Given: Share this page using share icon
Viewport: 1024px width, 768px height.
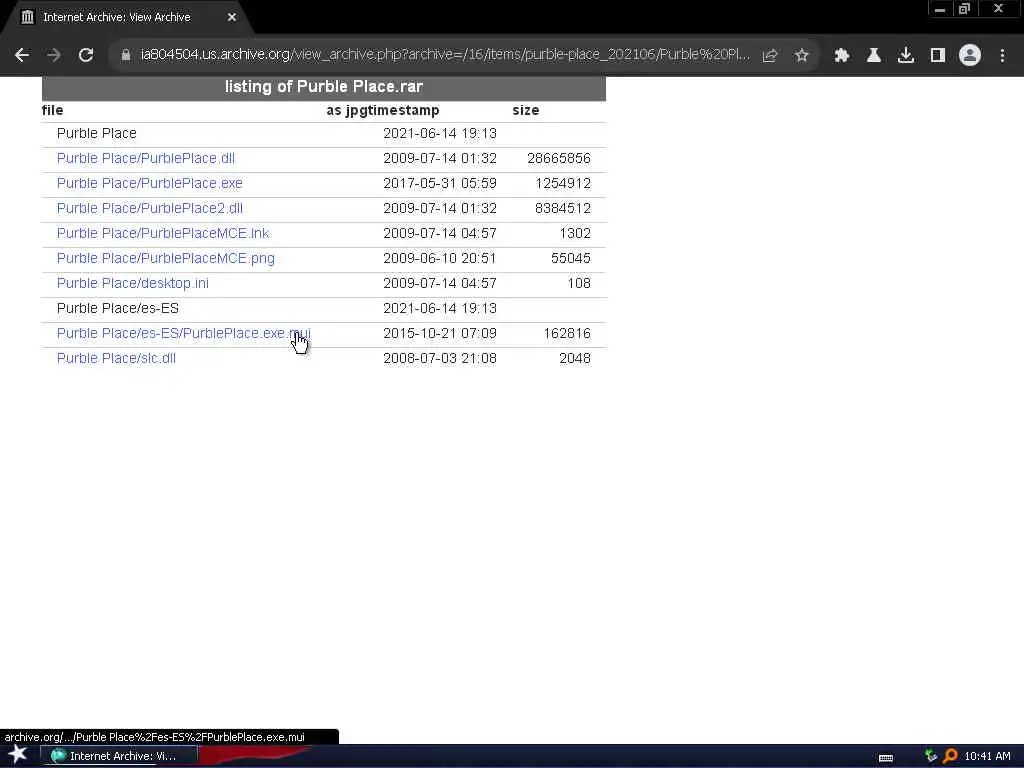Looking at the screenshot, I should coord(769,56).
